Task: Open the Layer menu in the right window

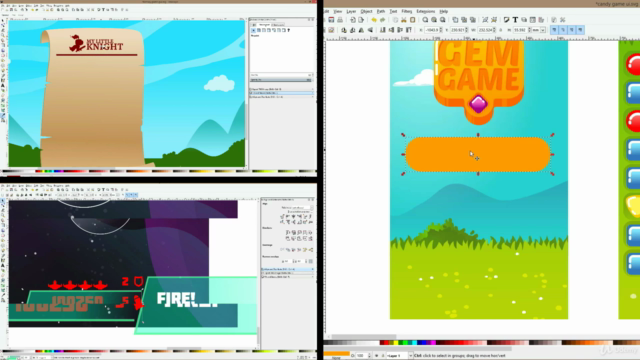Action: point(351,11)
